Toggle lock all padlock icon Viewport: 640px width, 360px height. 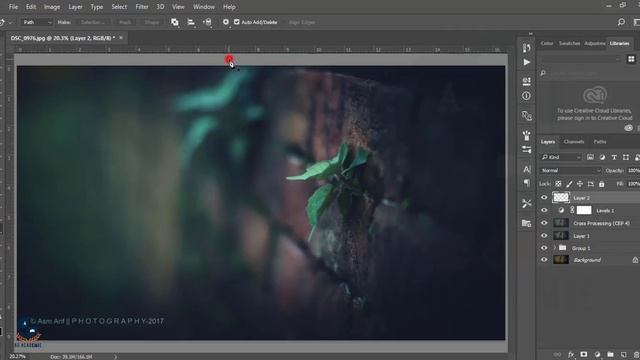(x=601, y=184)
